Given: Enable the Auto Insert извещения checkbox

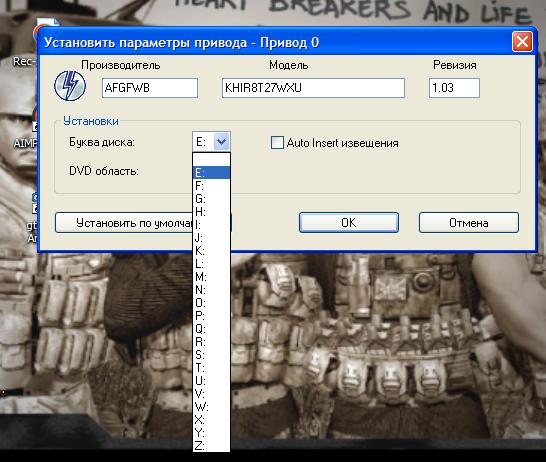Looking at the screenshot, I should 277,143.
